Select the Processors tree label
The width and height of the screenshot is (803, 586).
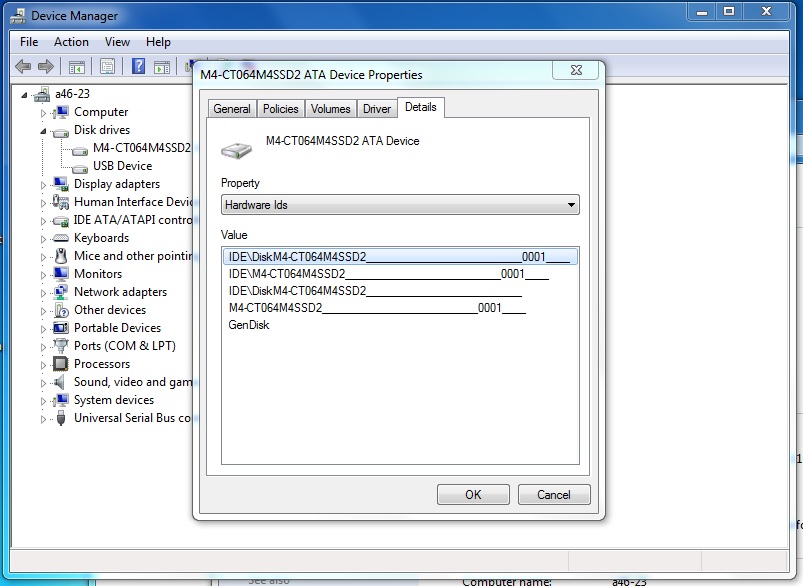[x=102, y=364]
